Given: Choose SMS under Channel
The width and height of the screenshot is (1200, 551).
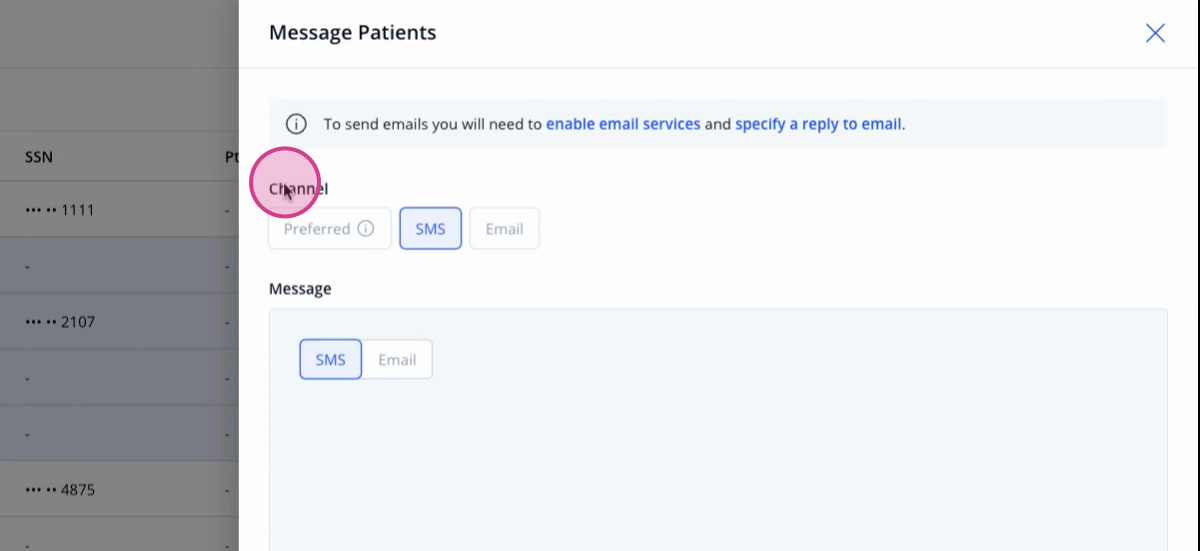Looking at the screenshot, I should point(431,229).
